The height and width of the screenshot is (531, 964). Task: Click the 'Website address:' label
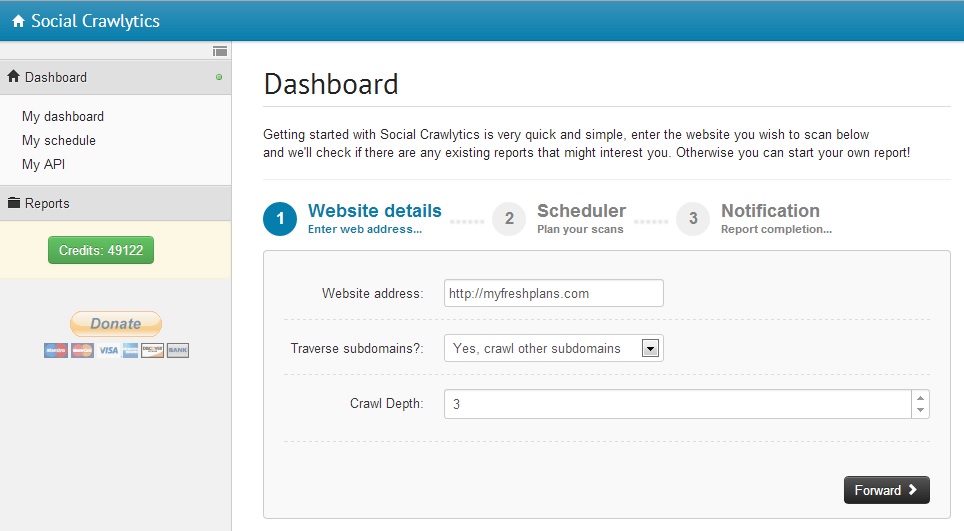click(373, 294)
